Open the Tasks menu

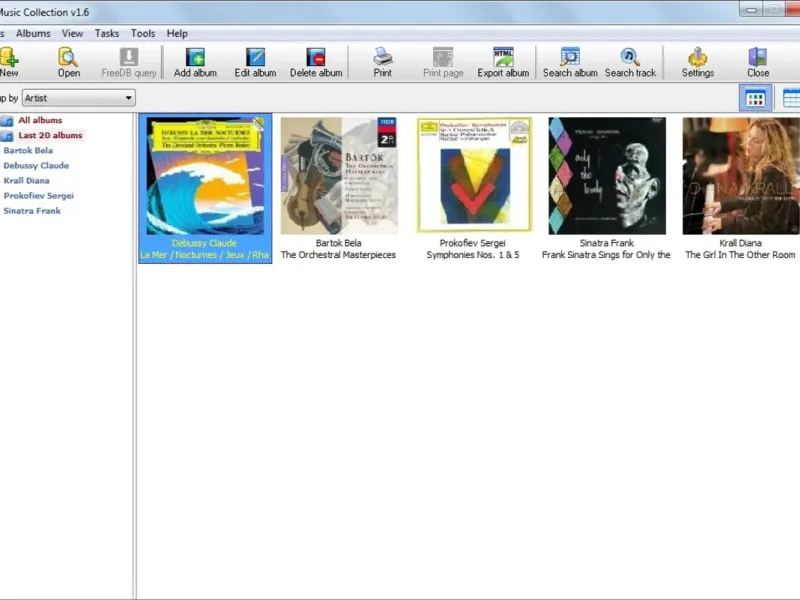point(107,34)
